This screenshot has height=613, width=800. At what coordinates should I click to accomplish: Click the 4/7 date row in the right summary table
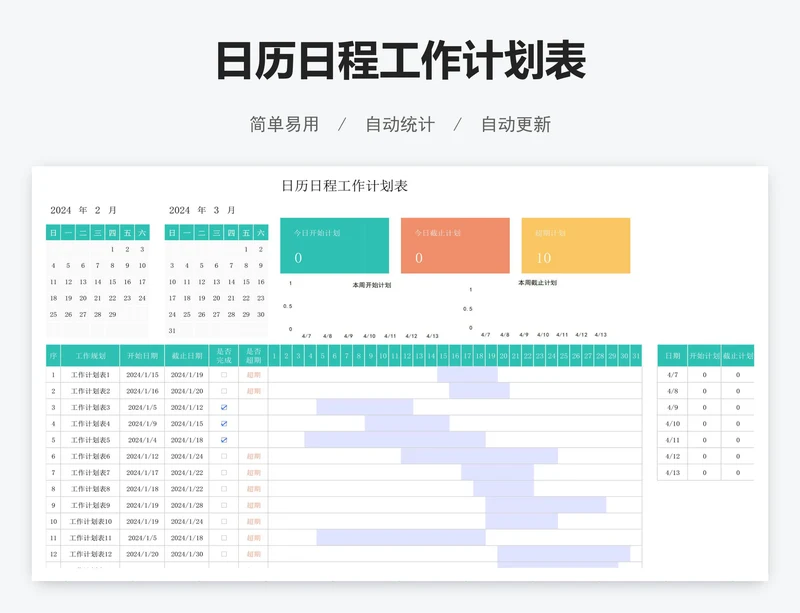click(673, 375)
